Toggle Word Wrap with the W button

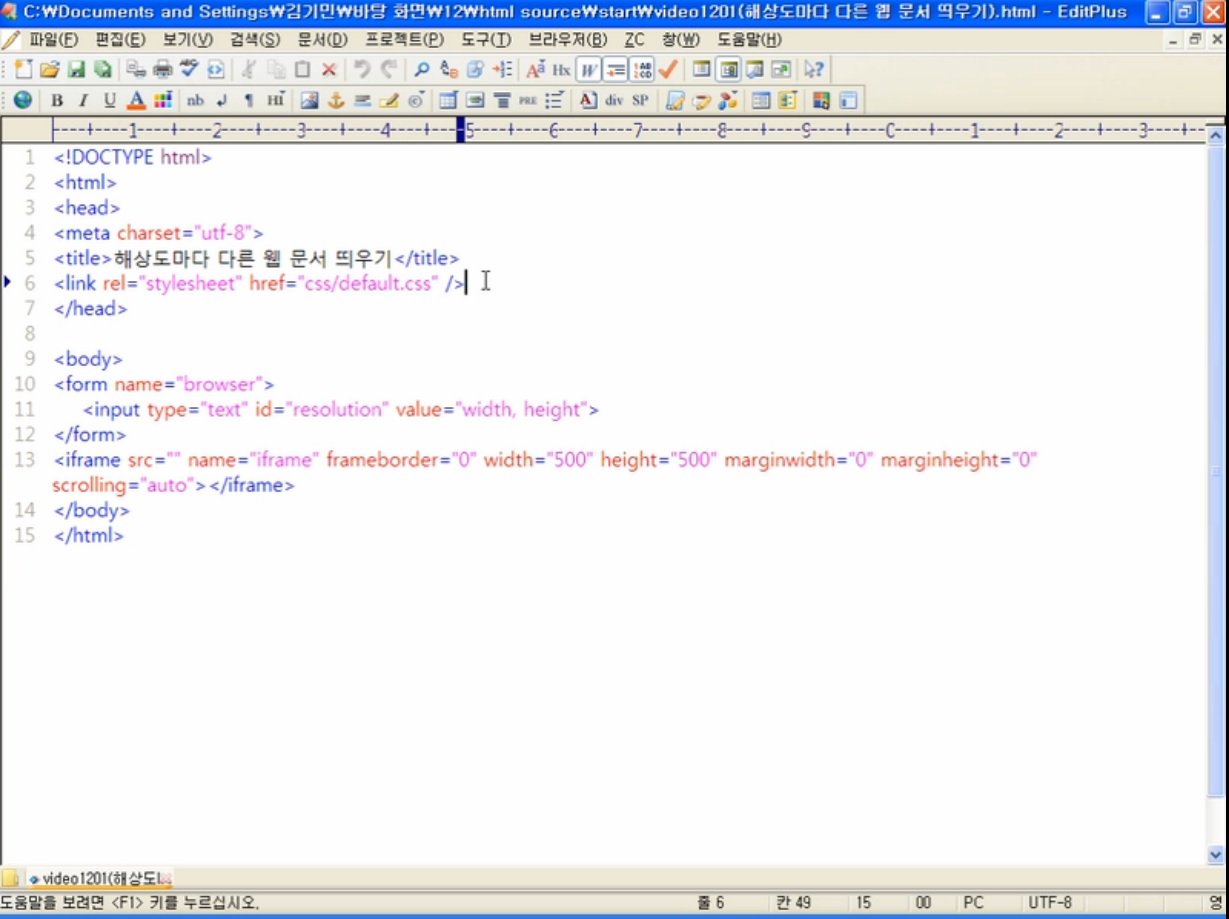pos(588,69)
